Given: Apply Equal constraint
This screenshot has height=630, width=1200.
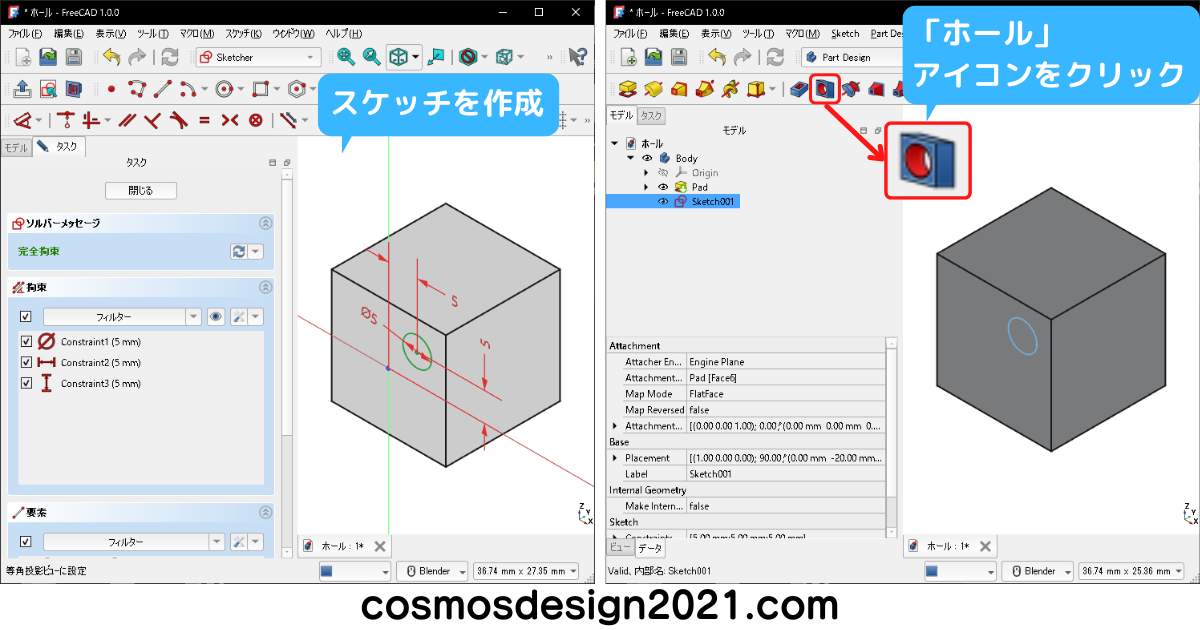Looking at the screenshot, I should (204, 120).
